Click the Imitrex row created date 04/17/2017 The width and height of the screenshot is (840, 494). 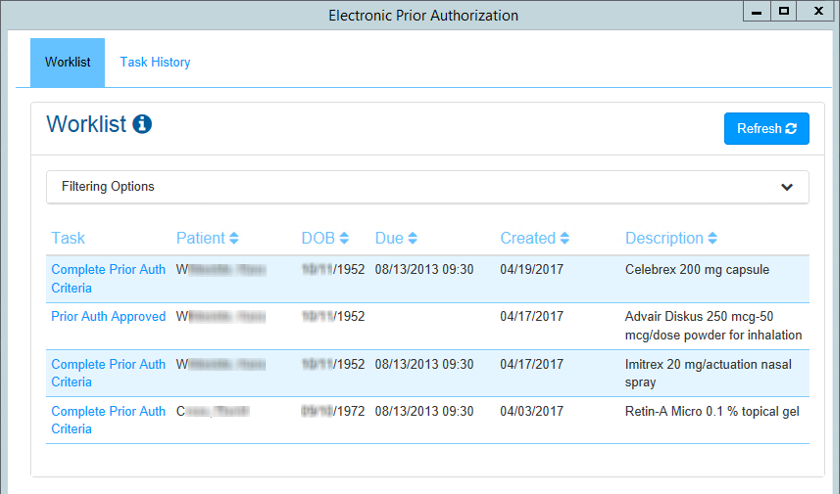coord(531,364)
